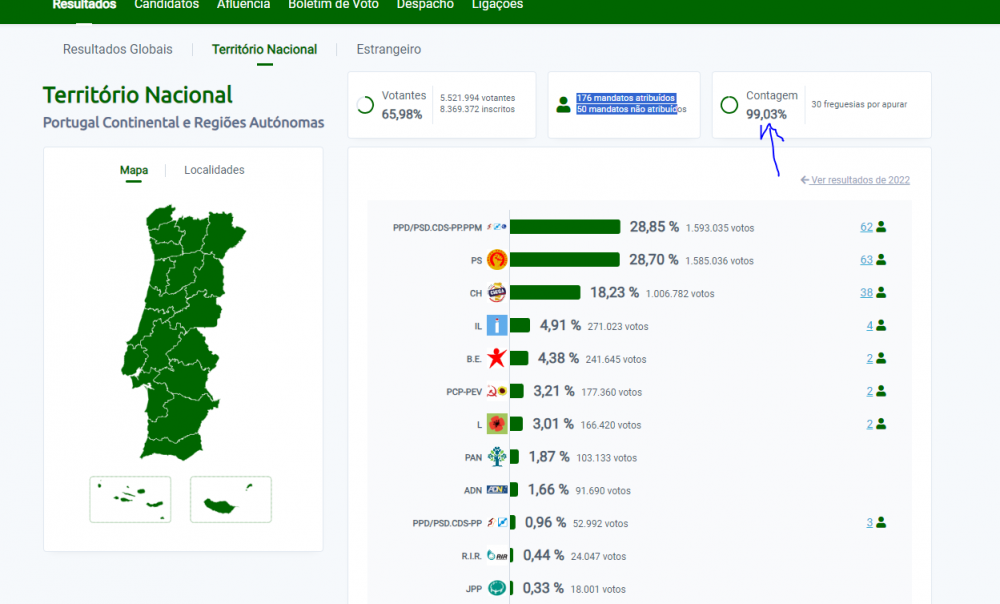The image size is (1000, 604).
Task: Click the Votantes progress circle
Action: point(365,105)
